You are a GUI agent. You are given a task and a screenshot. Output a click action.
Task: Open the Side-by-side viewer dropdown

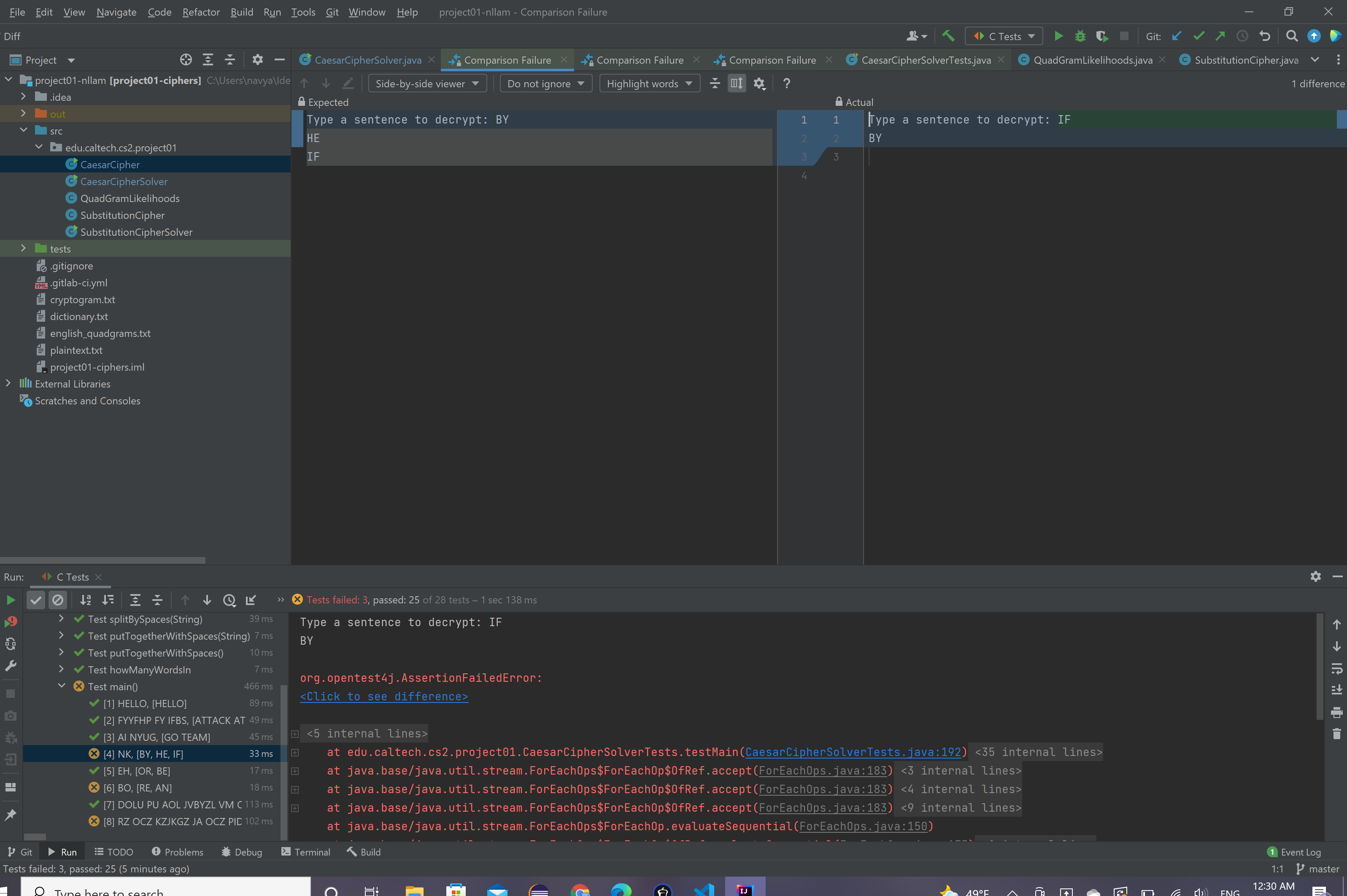coord(427,83)
